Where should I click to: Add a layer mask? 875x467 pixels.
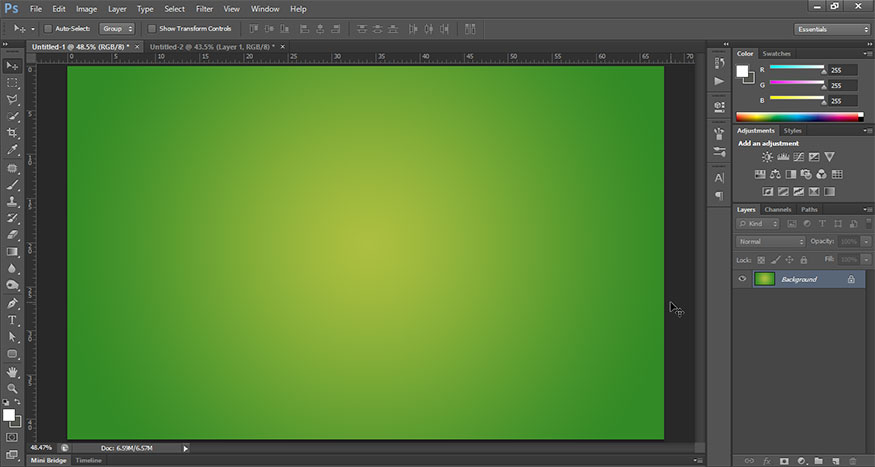[x=784, y=461]
